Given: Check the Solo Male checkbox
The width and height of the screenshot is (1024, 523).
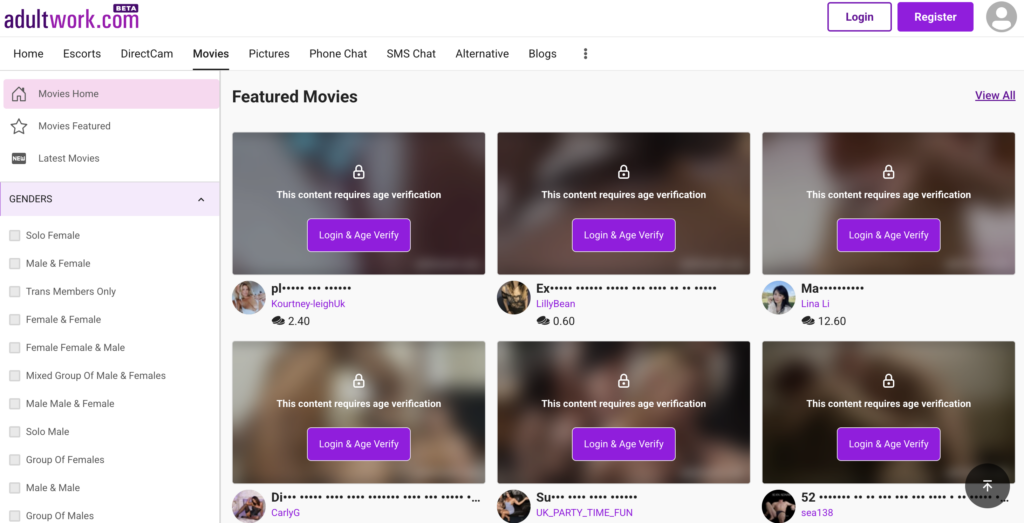Looking at the screenshot, I should 14,432.
